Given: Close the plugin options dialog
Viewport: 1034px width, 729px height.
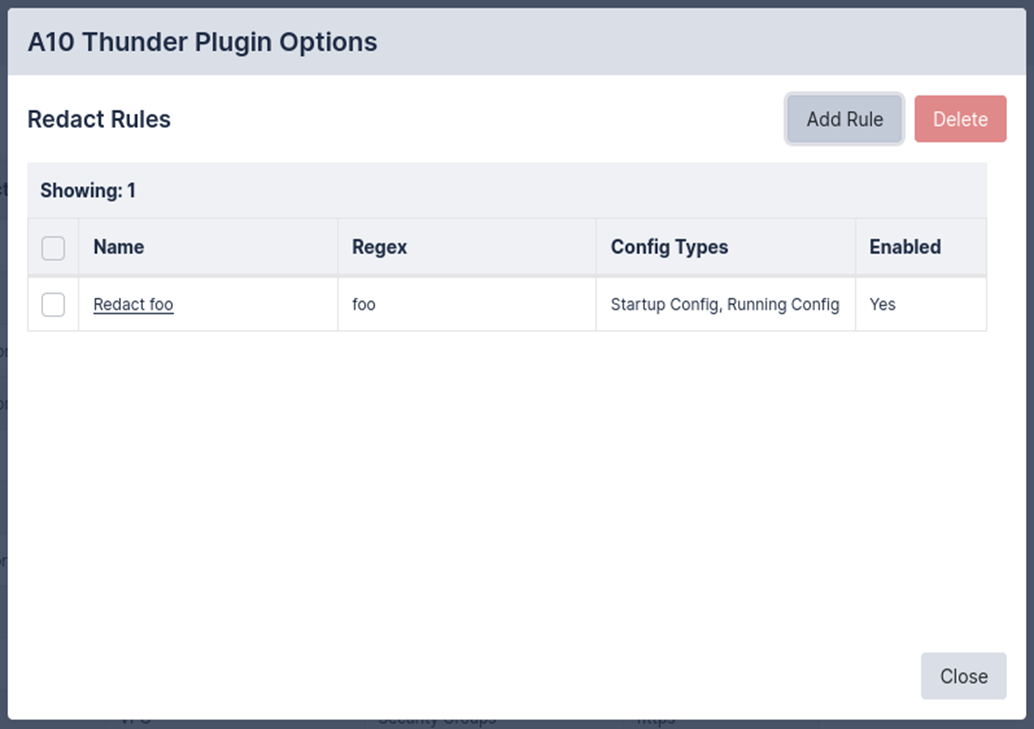Looking at the screenshot, I should coord(963,676).
